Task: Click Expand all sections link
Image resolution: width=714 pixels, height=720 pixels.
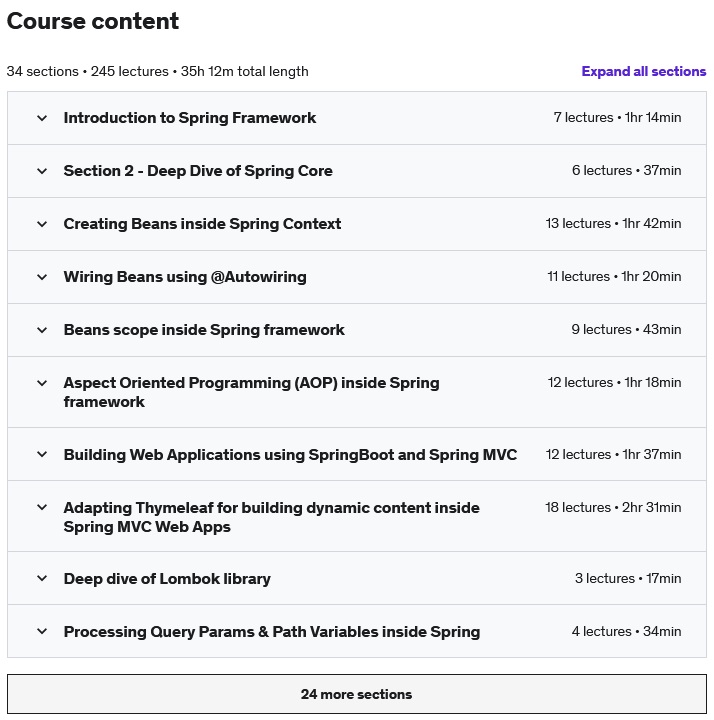Action: pyautogui.click(x=643, y=72)
